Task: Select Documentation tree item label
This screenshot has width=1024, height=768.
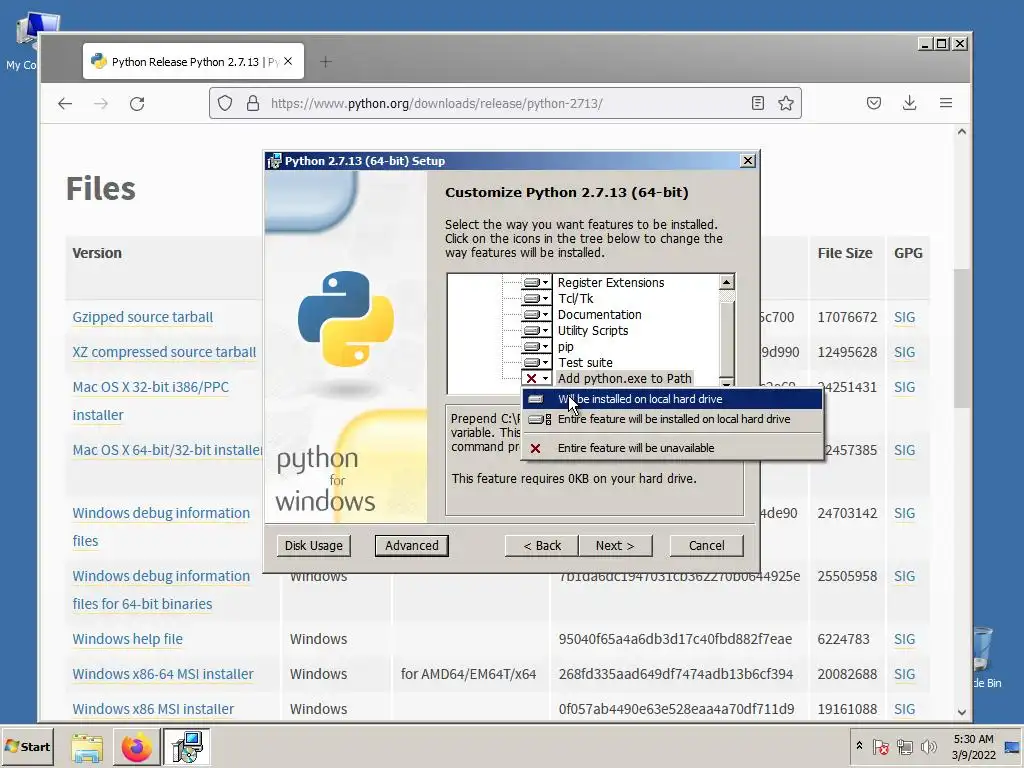Action: click(x=600, y=315)
